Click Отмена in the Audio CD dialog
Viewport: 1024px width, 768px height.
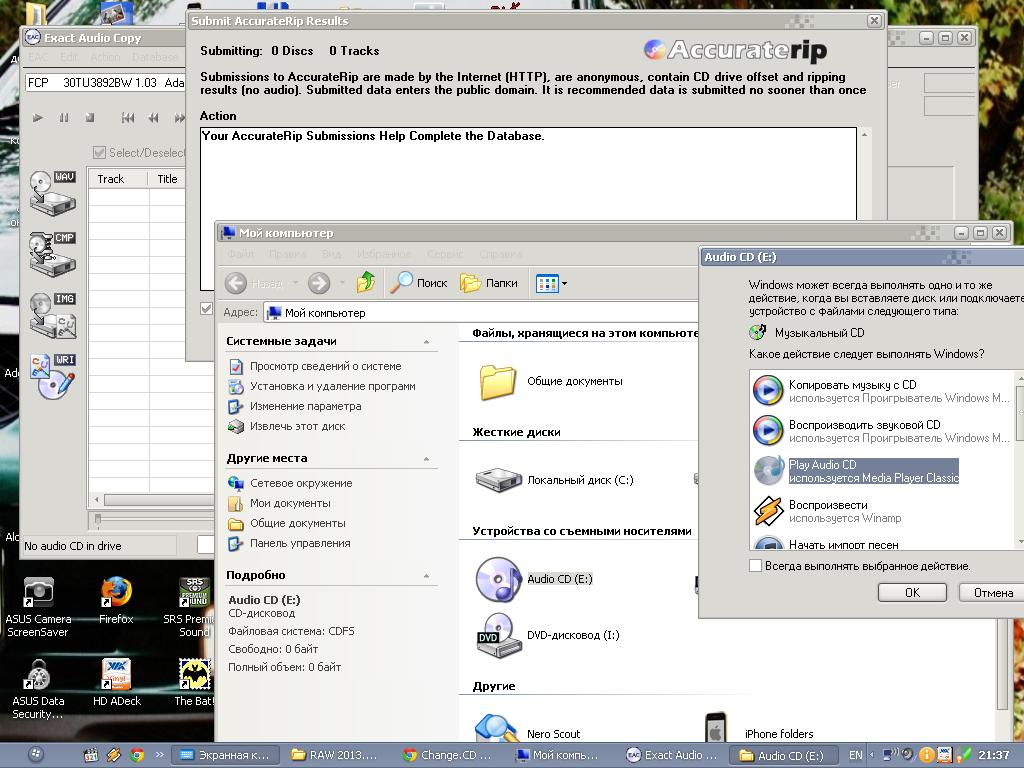pos(993,593)
